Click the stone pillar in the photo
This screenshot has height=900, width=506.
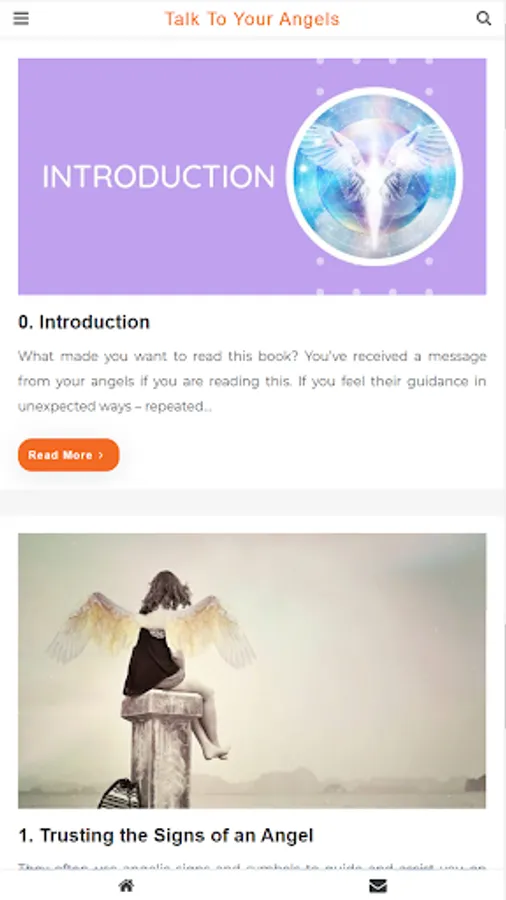click(160, 749)
